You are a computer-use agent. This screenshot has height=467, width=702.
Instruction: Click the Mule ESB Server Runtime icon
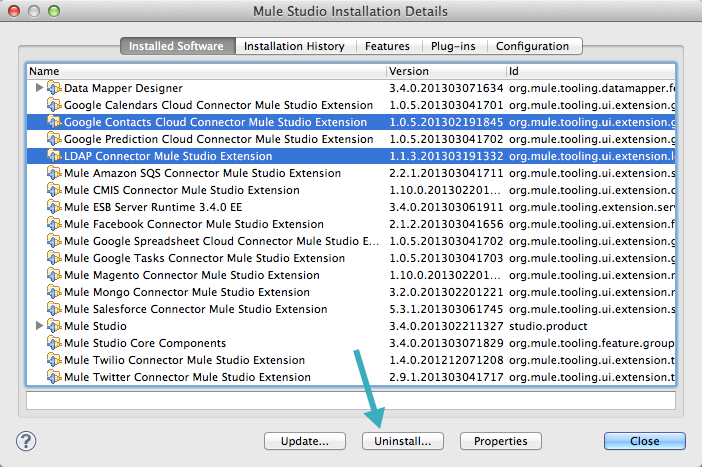pos(54,207)
